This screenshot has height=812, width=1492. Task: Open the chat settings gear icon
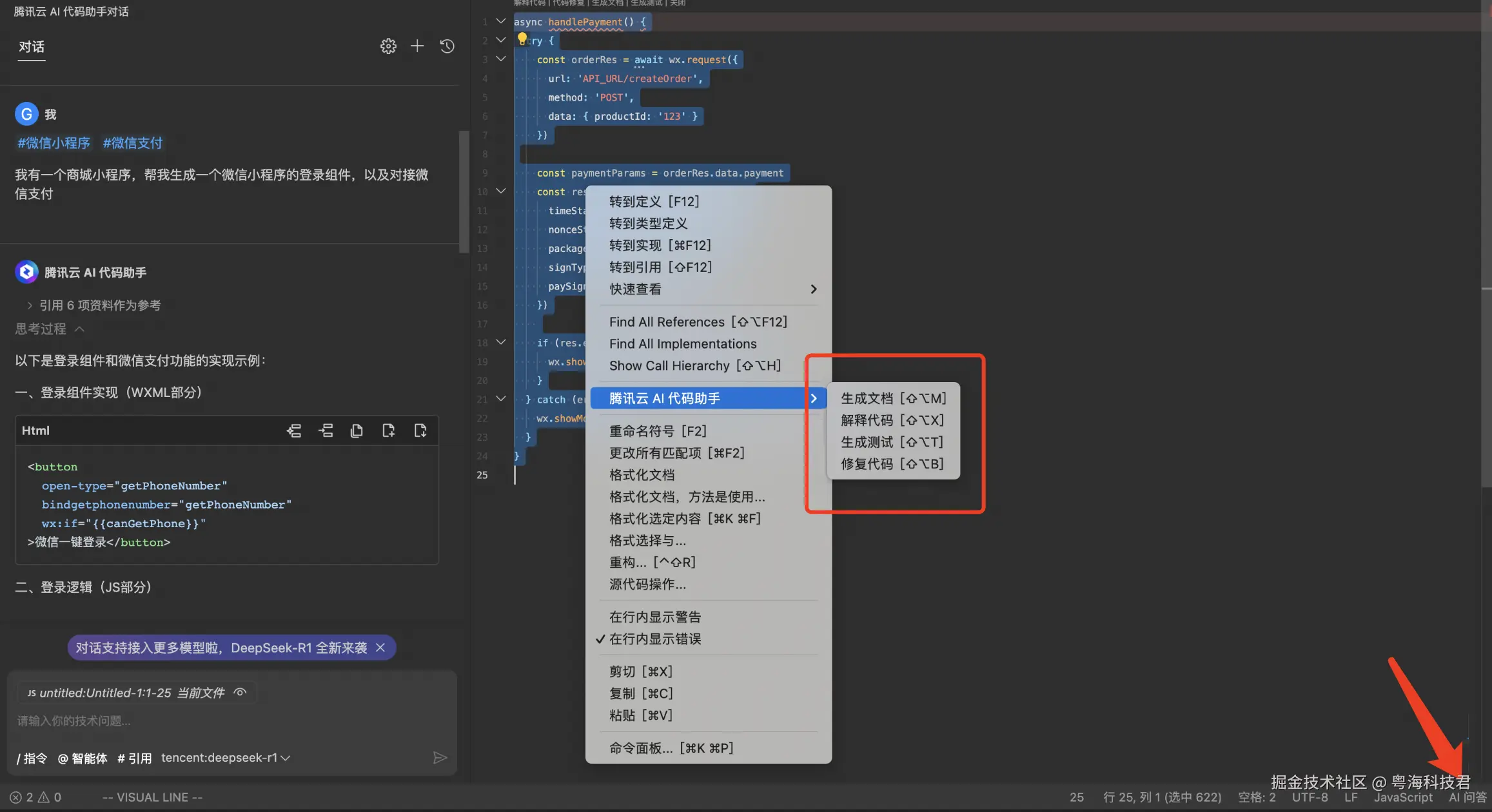[388, 46]
